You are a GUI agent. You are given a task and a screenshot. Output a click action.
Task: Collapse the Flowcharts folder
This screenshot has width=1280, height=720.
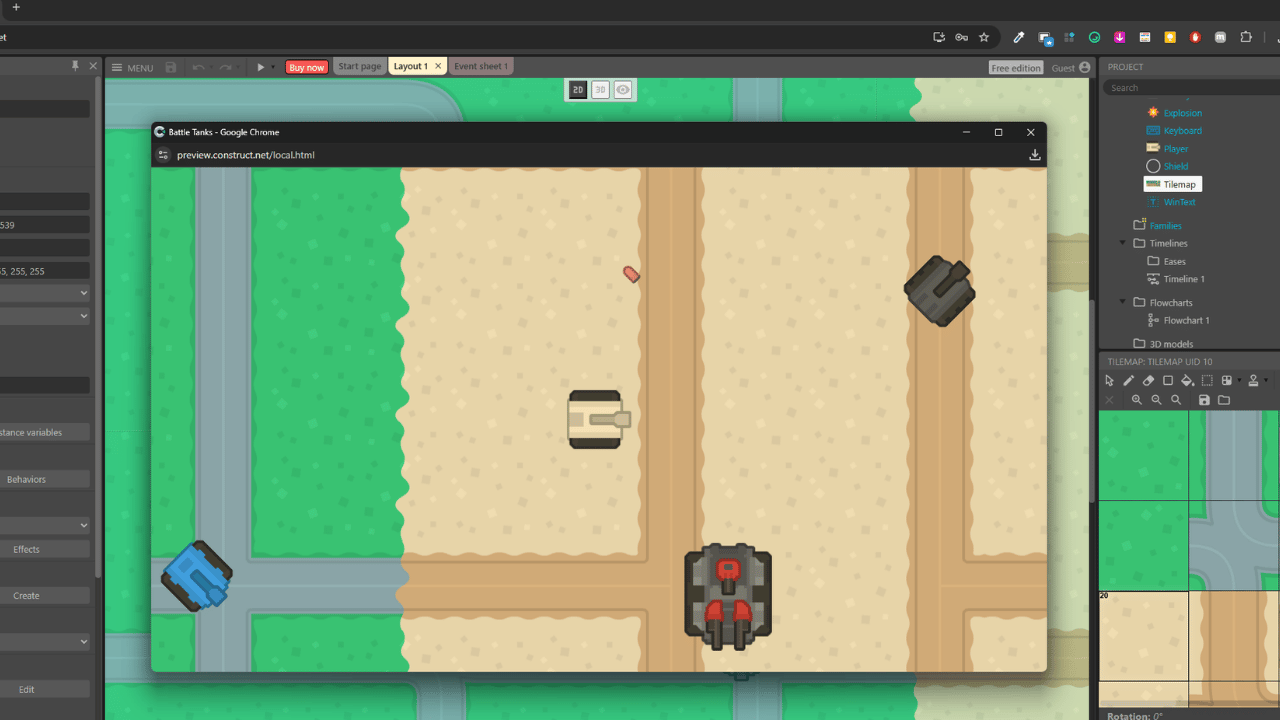click(1123, 302)
